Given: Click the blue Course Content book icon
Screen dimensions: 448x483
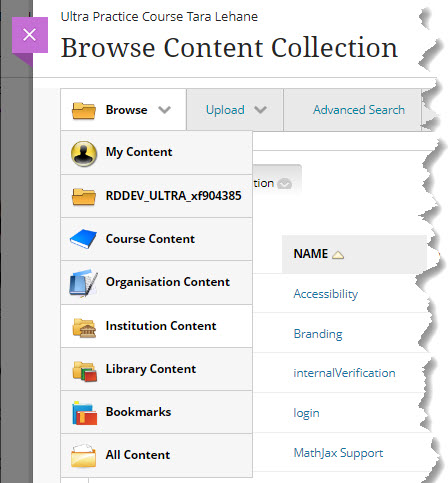Looking at the screenshot, I should pyautogui.click(x=83, y=239).
